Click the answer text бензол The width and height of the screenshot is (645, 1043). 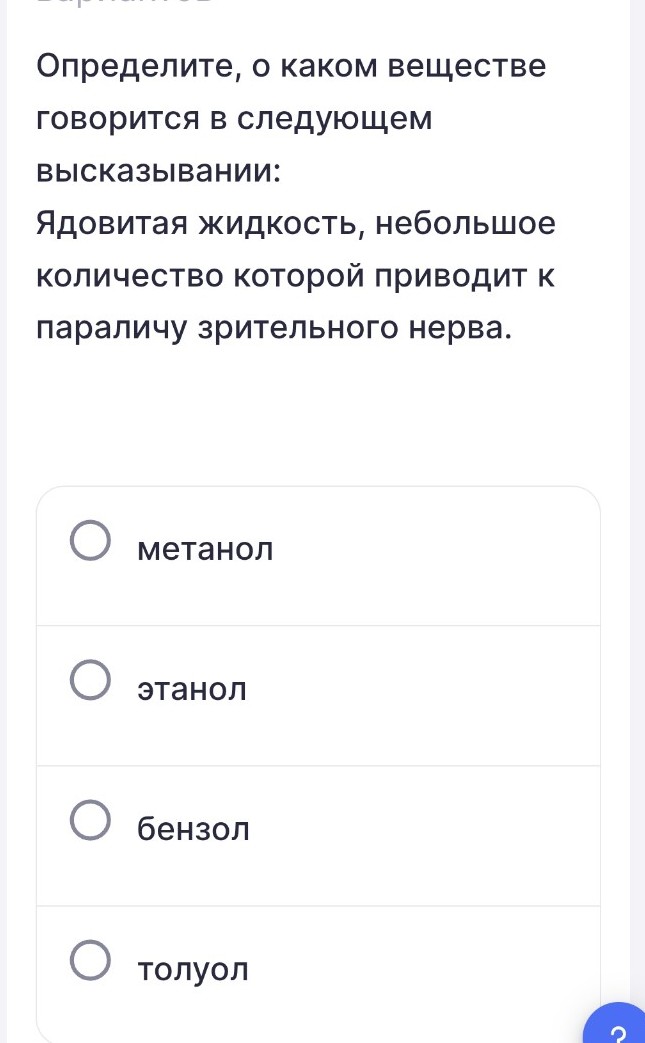pyautogui.click(x=193, y=828)
